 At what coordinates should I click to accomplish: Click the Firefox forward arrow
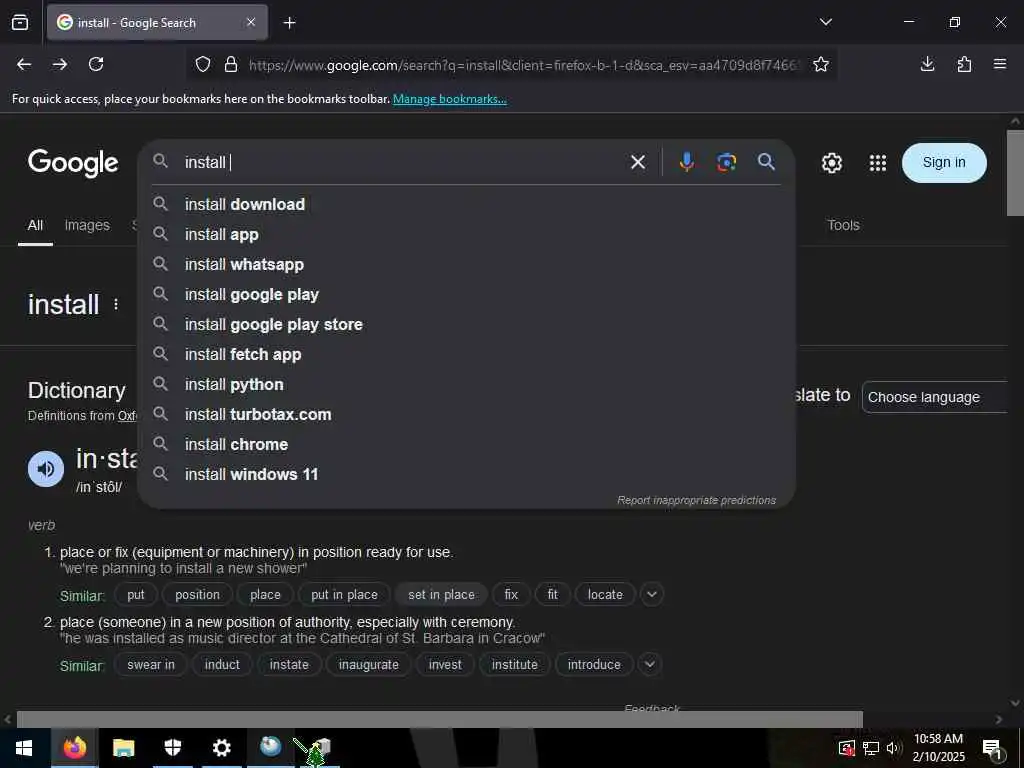[60, 64]
